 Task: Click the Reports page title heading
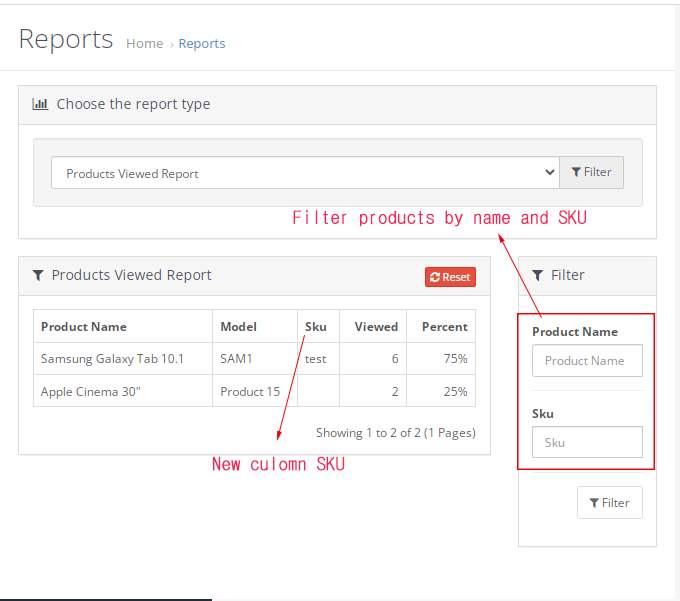66,39
